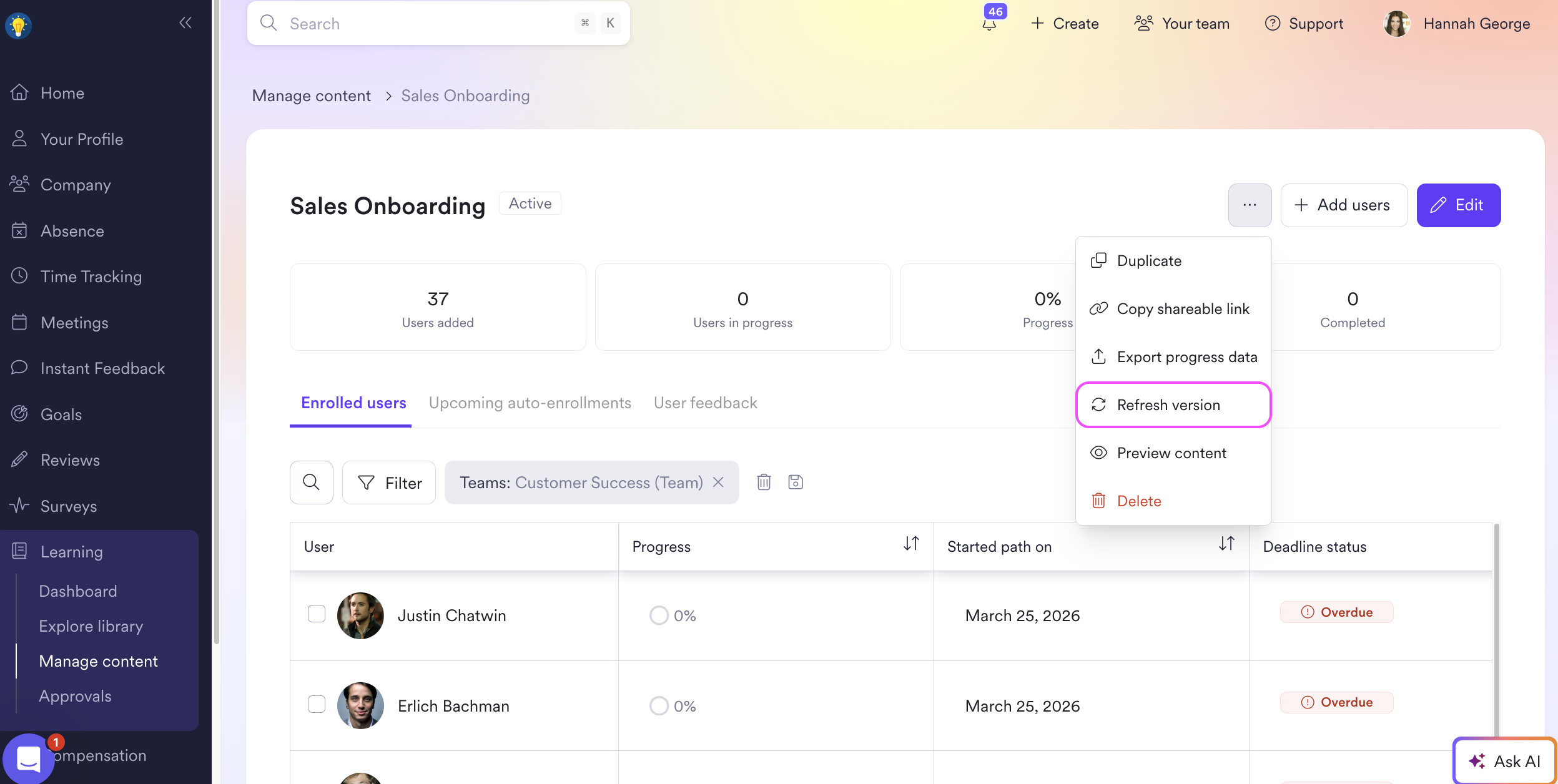Click the trash icon next to filter chip
Image resolution: width=1558 pixels, height=784 pixels.
pyautogui.click(x=764, y=482)
